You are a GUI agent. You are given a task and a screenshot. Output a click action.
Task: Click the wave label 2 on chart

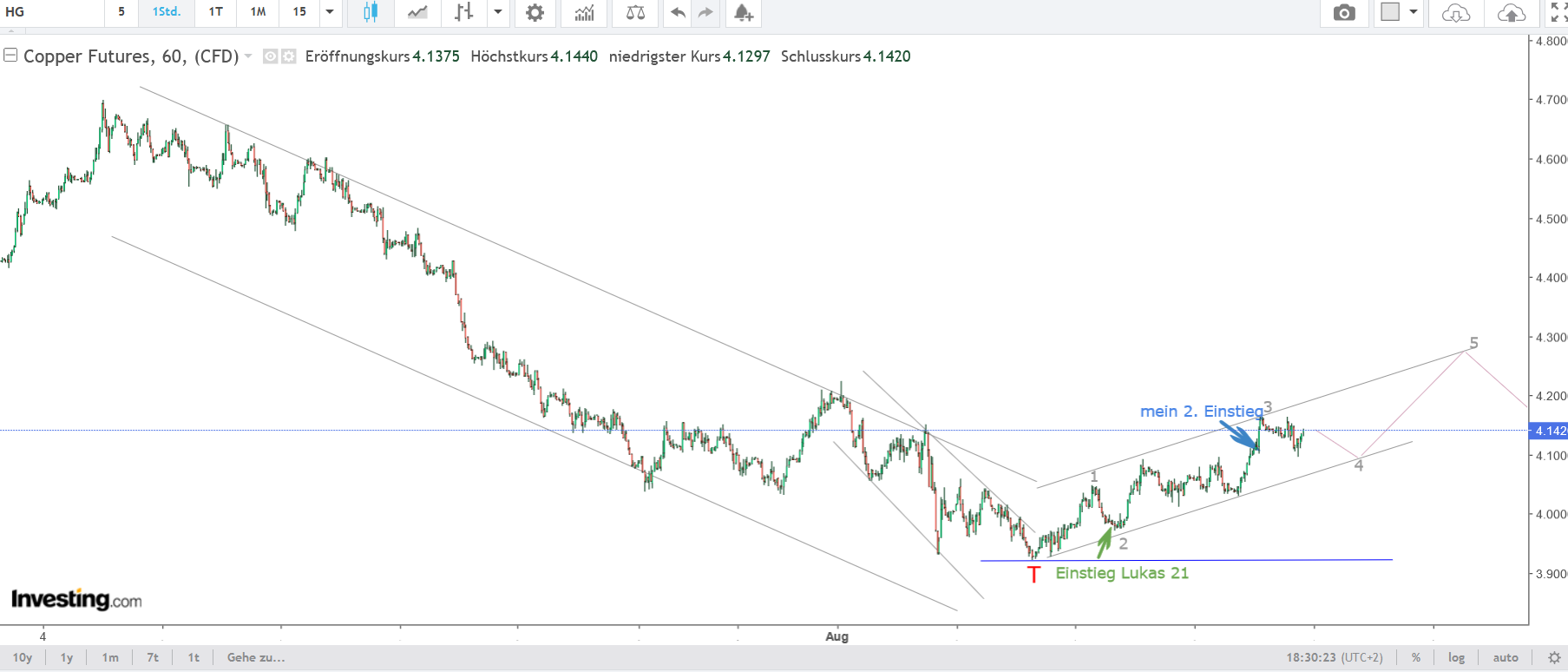click(1123, 544)
